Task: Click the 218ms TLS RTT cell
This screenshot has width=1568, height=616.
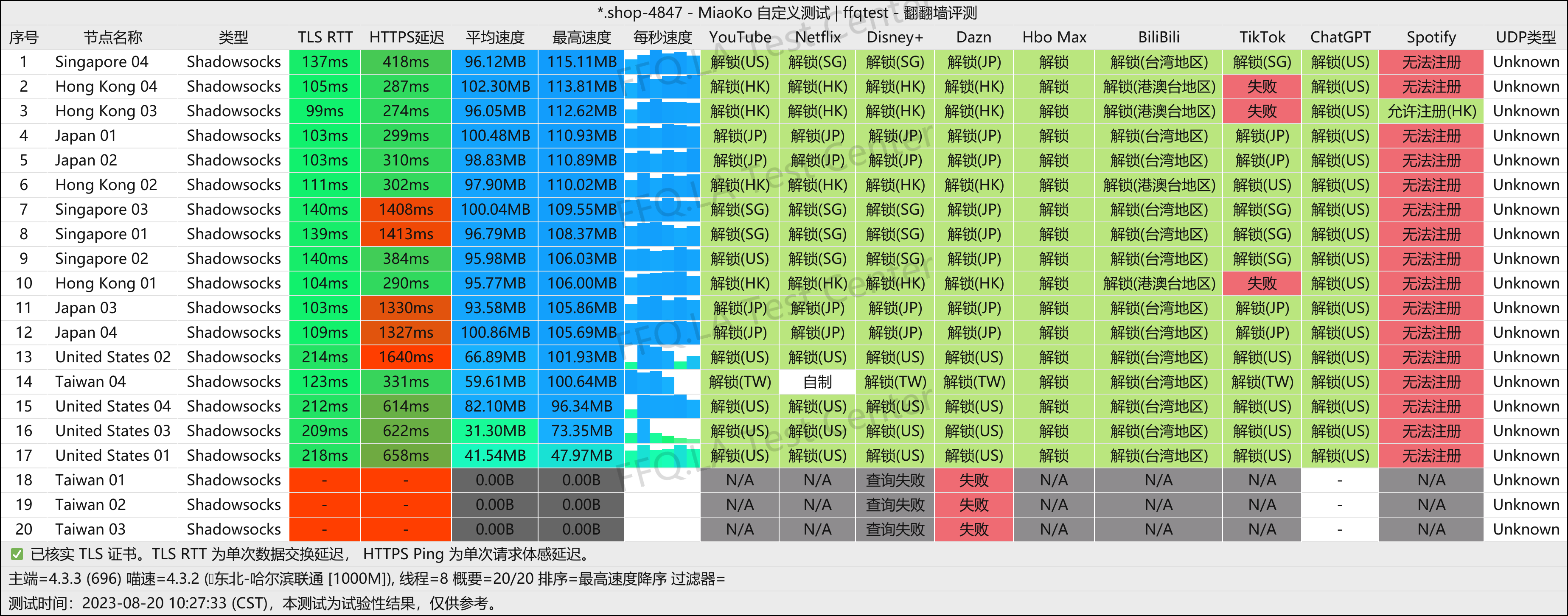Action: click(x=325, y=455)
